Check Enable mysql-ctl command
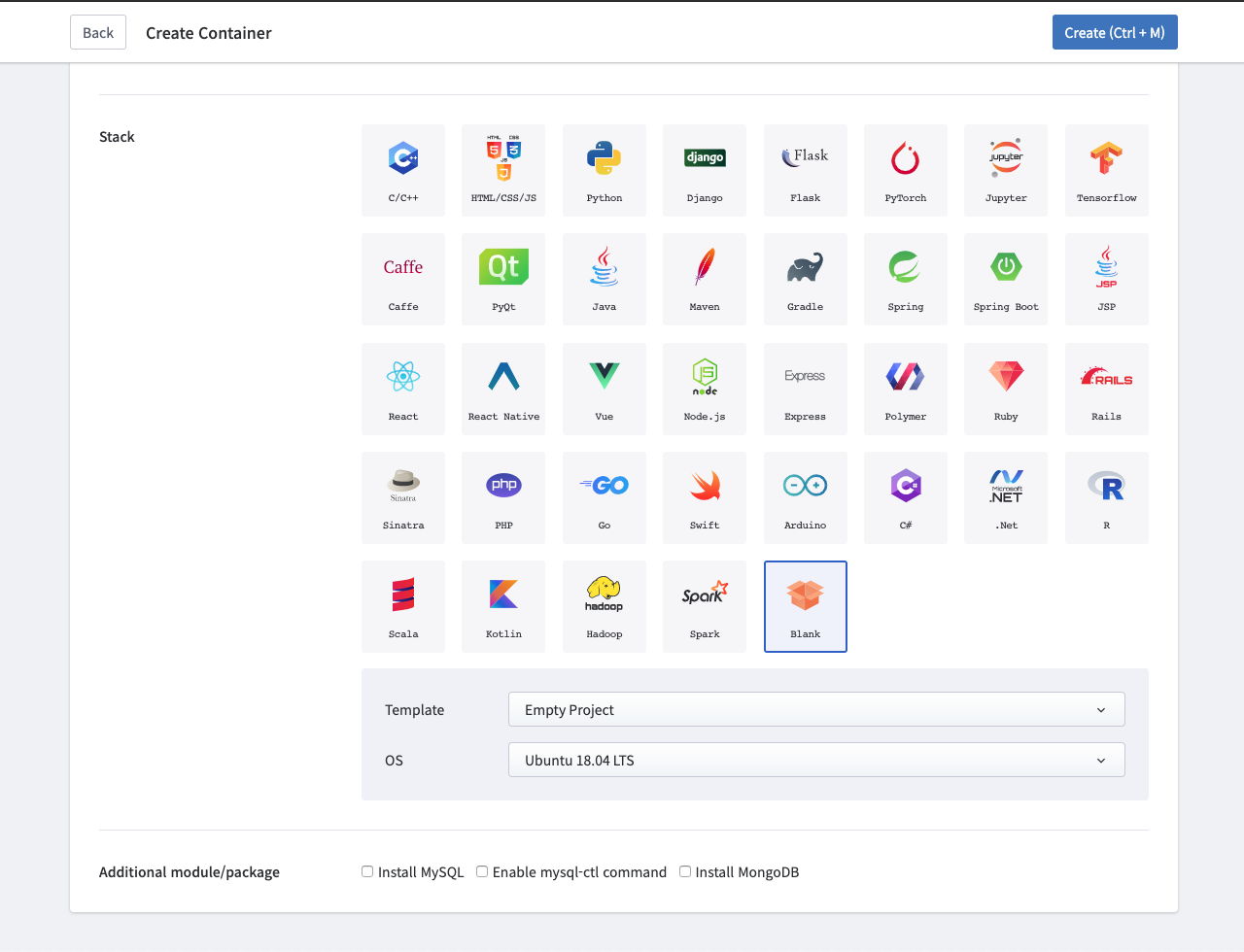The image size is (1244, 952). click(x=482, y=871)
